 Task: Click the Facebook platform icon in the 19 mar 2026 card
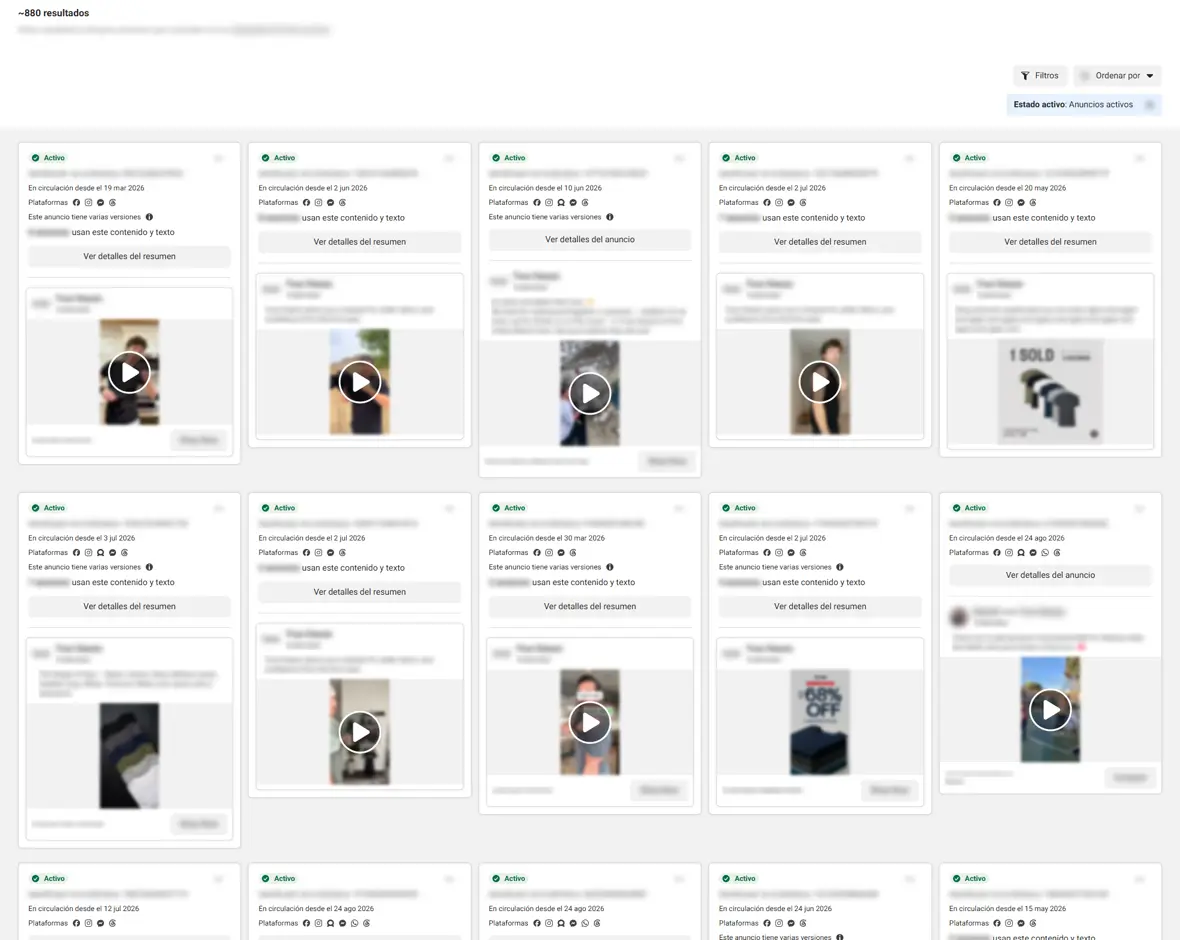coord(76,202)
